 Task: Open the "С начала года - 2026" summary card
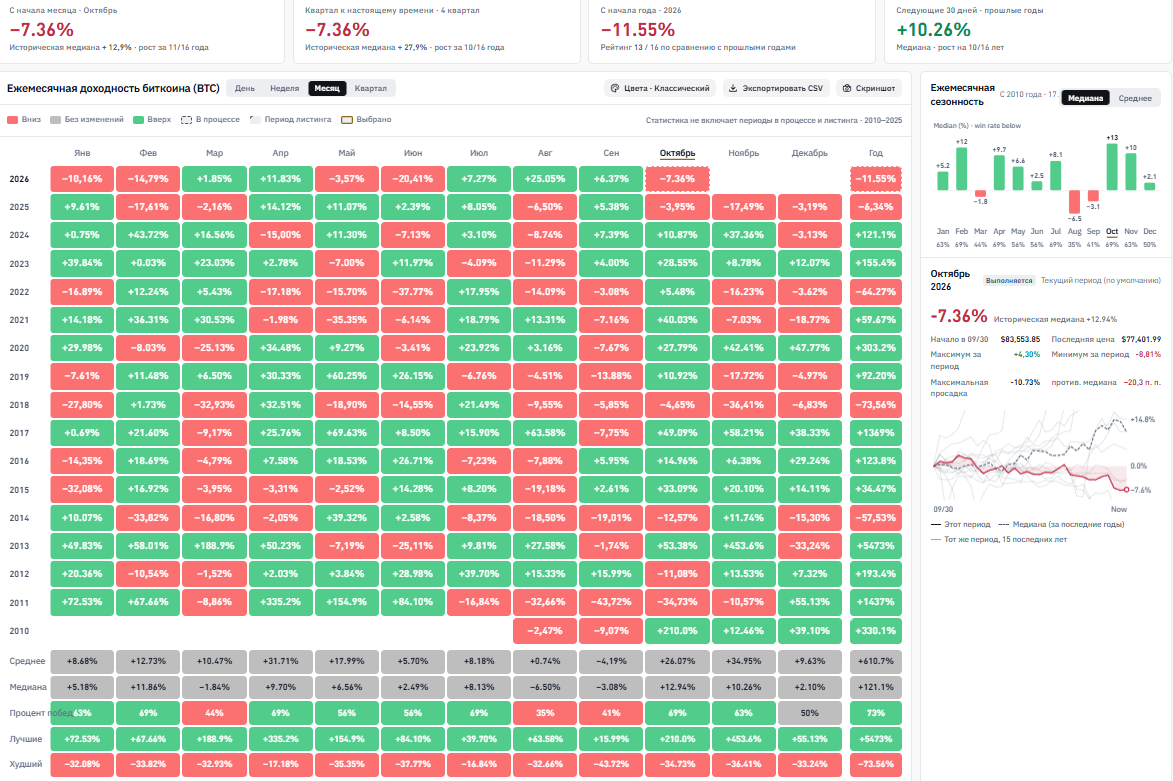pyautogui.click(x=733, y=30)
